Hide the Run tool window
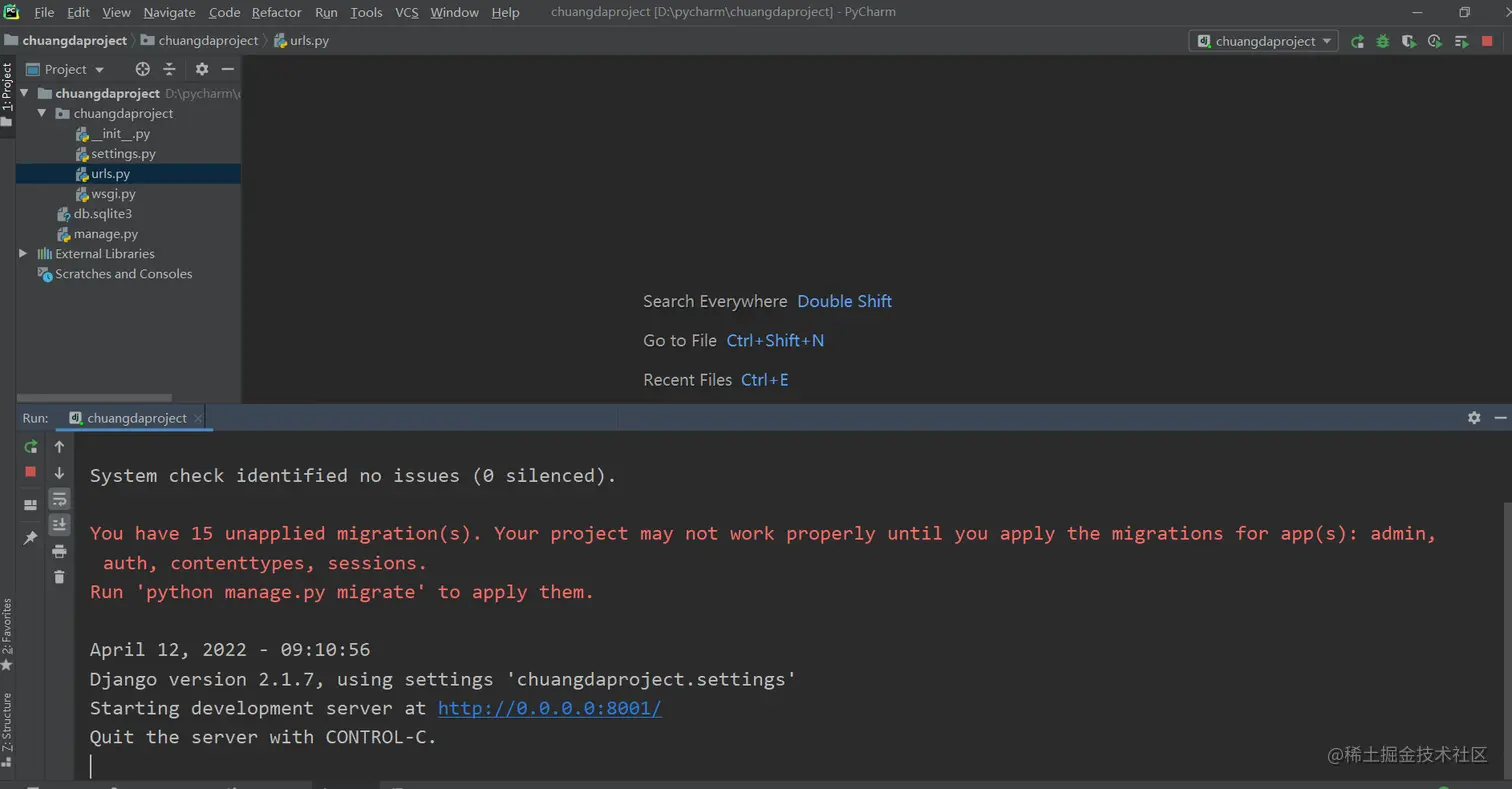Image resolution: width=1512 pixels, height=789 pixels. point(1500,418)
